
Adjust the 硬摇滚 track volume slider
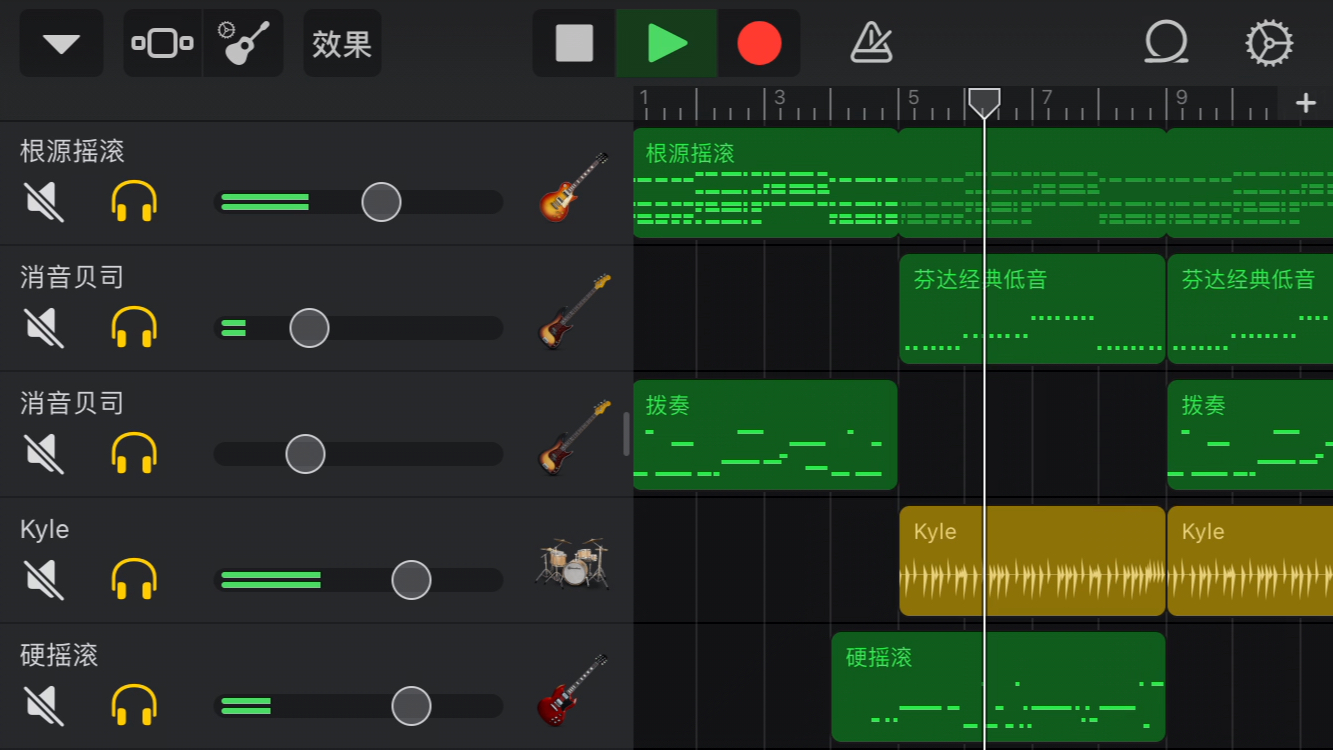[411, 706]
